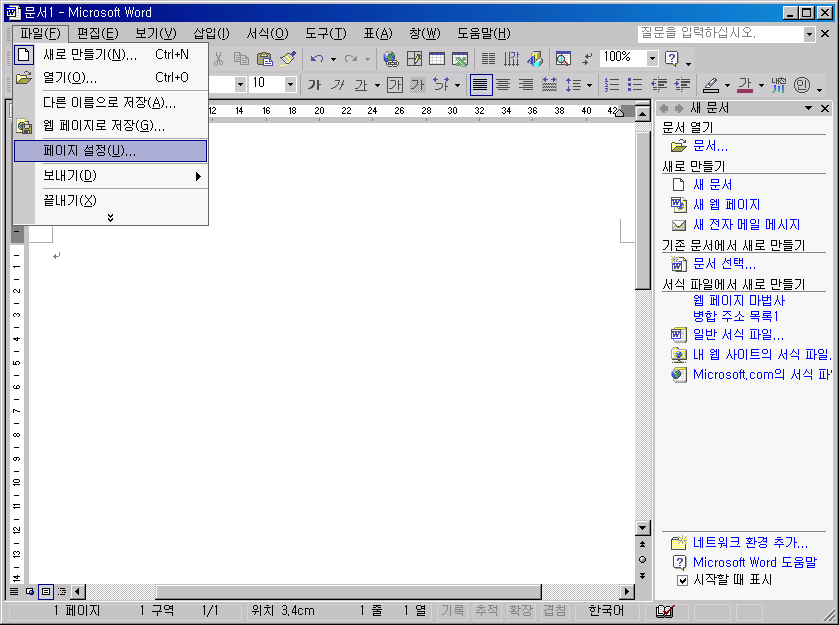Open the line spacing dropdown arrow
Screen dimensions: 839x625
589,85
